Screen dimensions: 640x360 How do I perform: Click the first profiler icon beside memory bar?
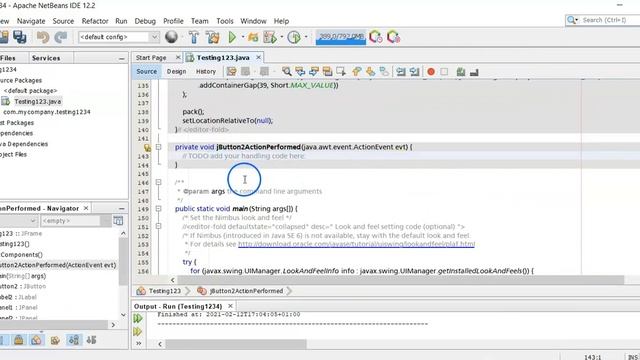[376, 37]
